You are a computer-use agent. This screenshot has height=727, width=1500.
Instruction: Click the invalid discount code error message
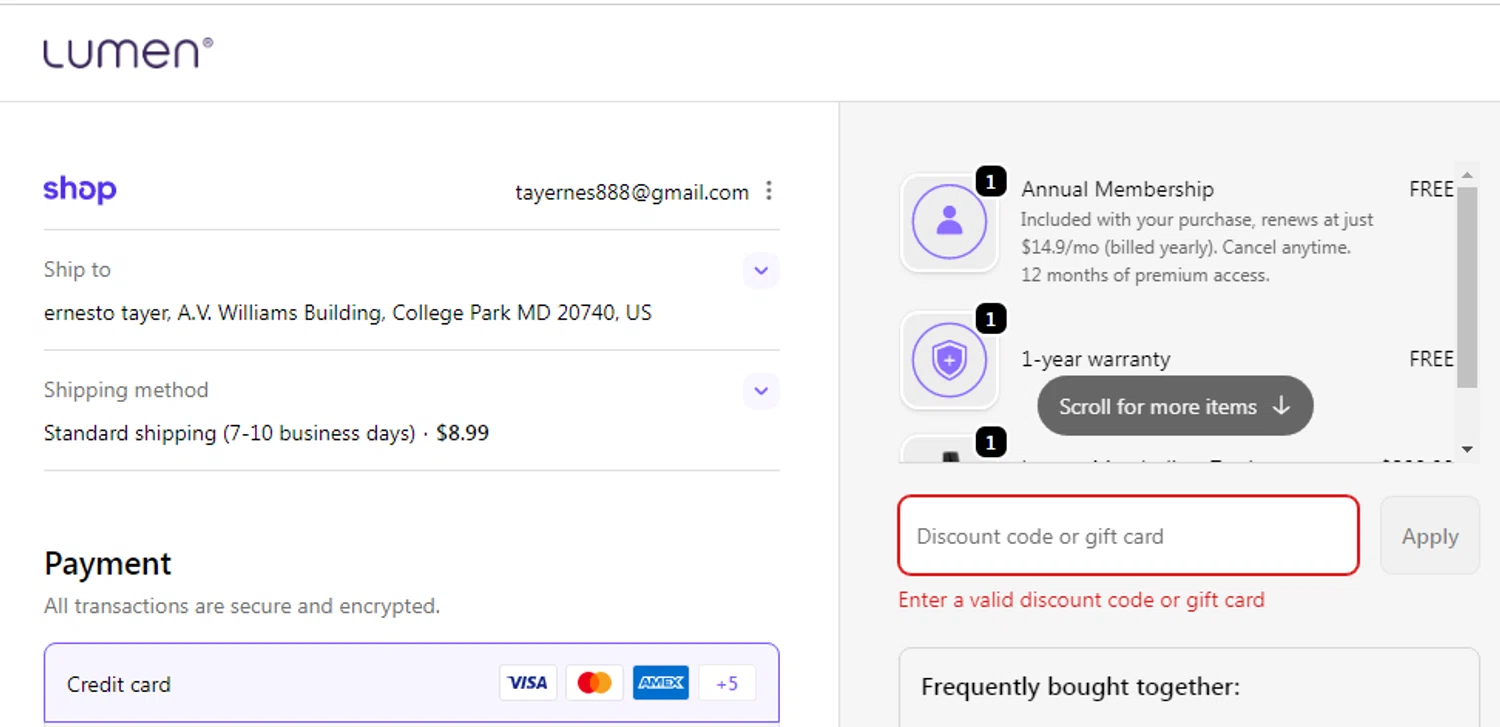click(1081, 600)
